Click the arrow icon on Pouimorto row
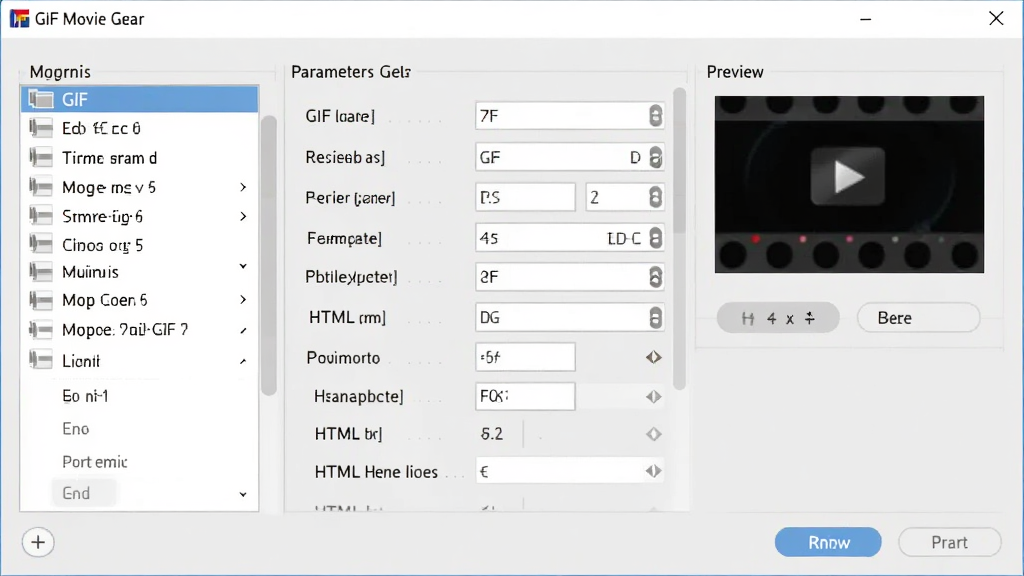 pos(654,357)
